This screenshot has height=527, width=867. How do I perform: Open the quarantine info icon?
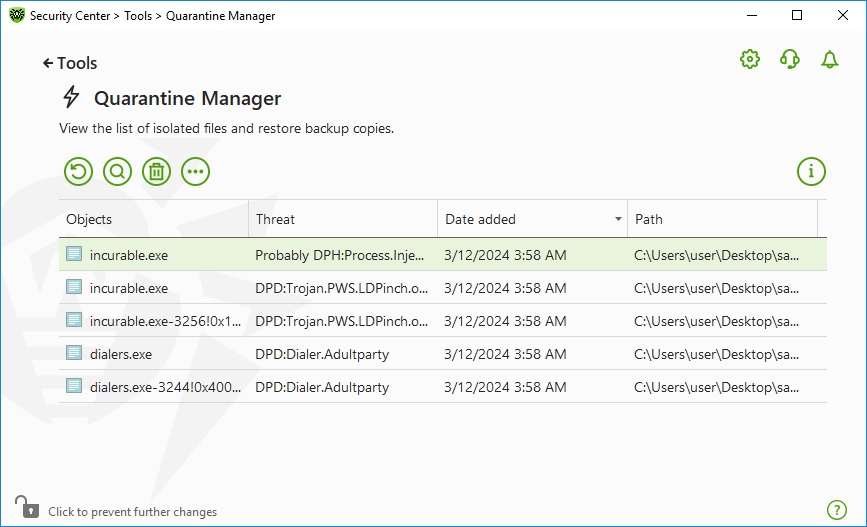tap(811, 171)
